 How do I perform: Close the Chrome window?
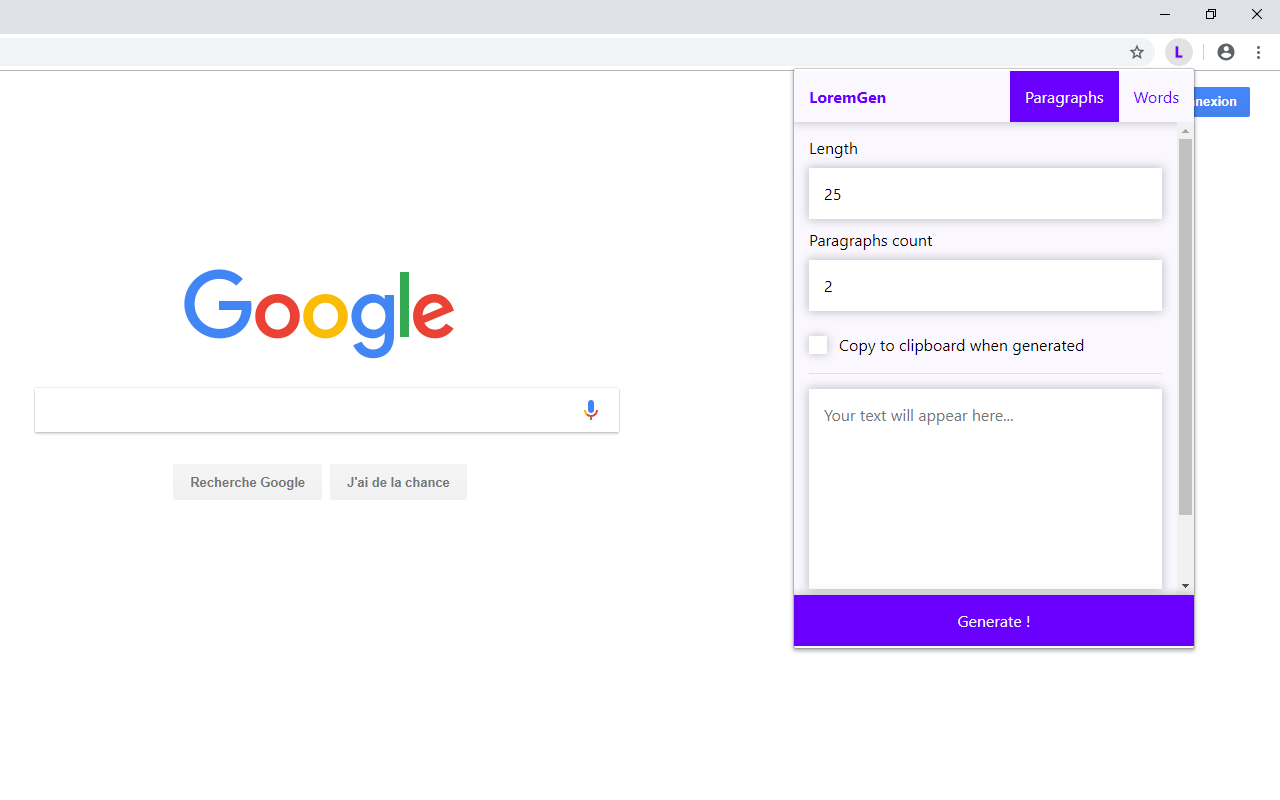click(x=1257, y=14)
